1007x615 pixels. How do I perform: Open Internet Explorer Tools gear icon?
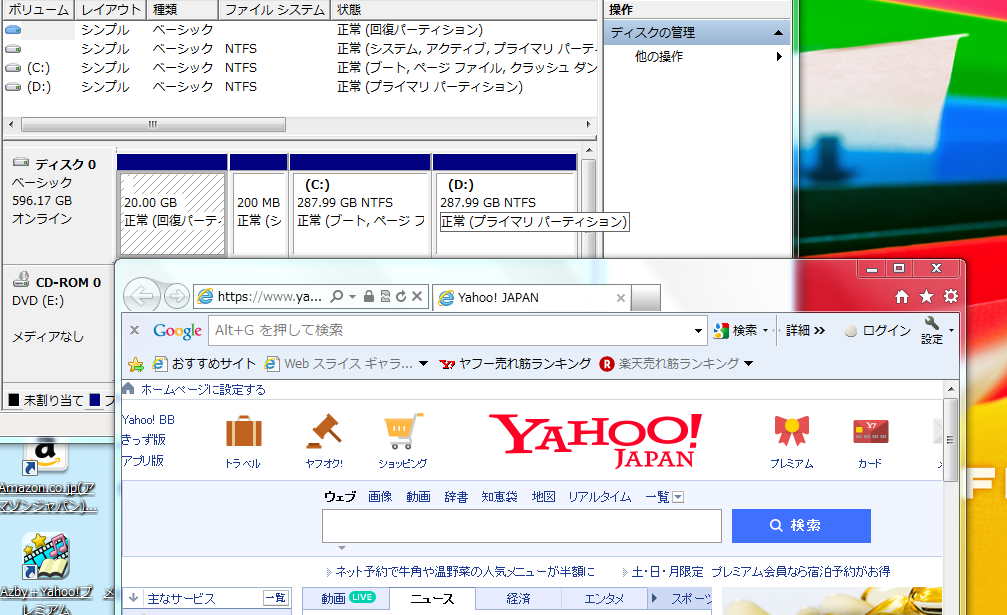coord(951,296)
